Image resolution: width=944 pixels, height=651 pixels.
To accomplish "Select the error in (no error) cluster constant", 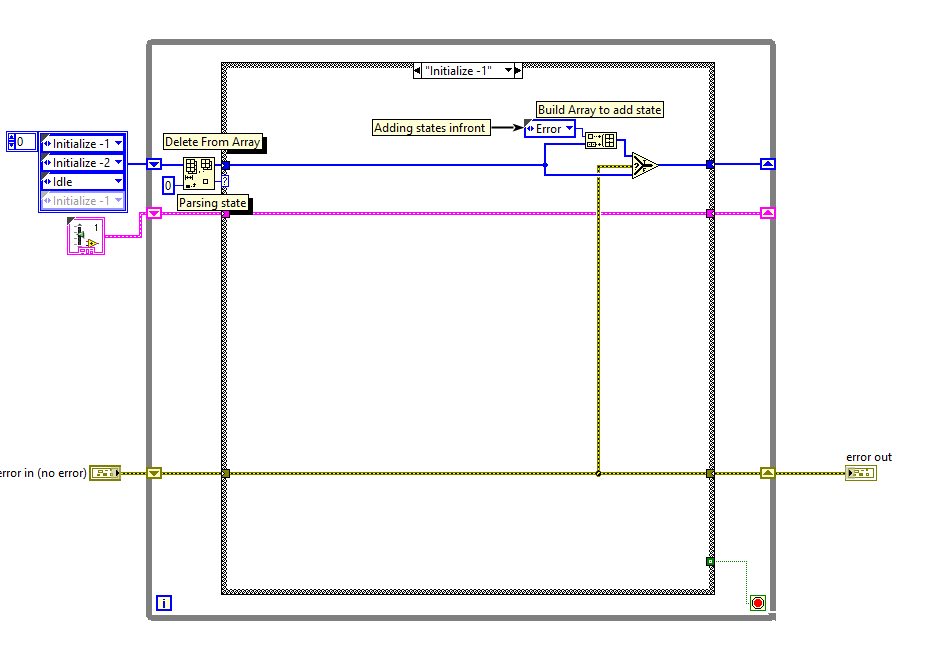I will coord(105,472).
